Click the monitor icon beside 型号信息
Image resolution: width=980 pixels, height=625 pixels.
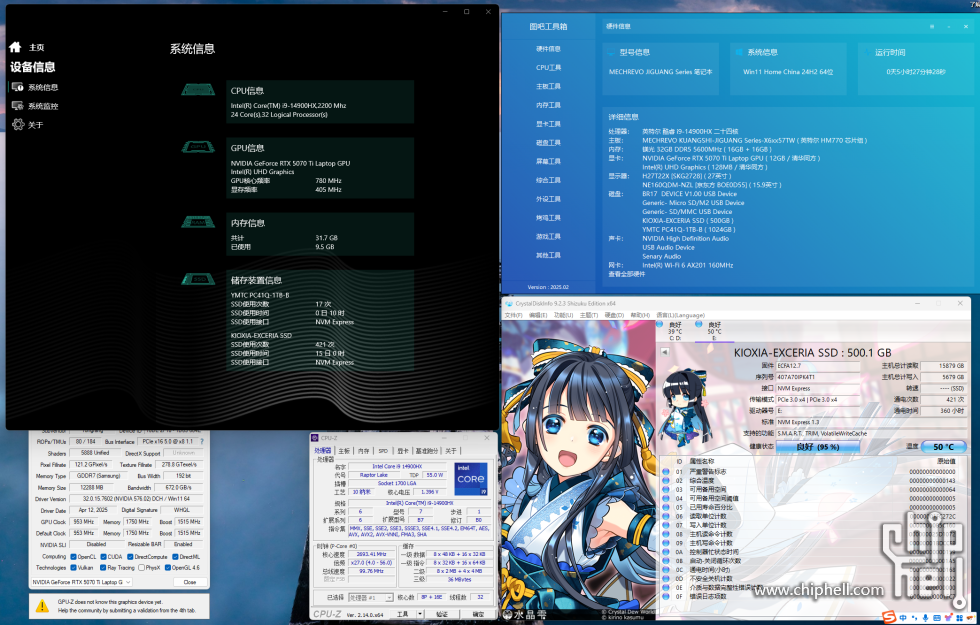[612, 52]
